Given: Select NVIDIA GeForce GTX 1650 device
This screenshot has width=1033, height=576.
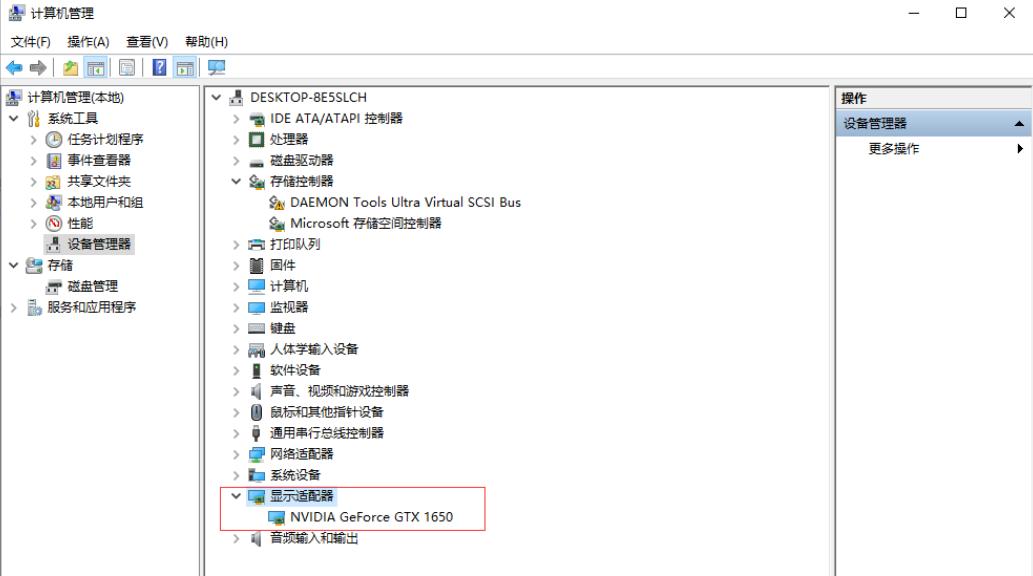Looking at the screenshot, I should (x=372, y=517).
